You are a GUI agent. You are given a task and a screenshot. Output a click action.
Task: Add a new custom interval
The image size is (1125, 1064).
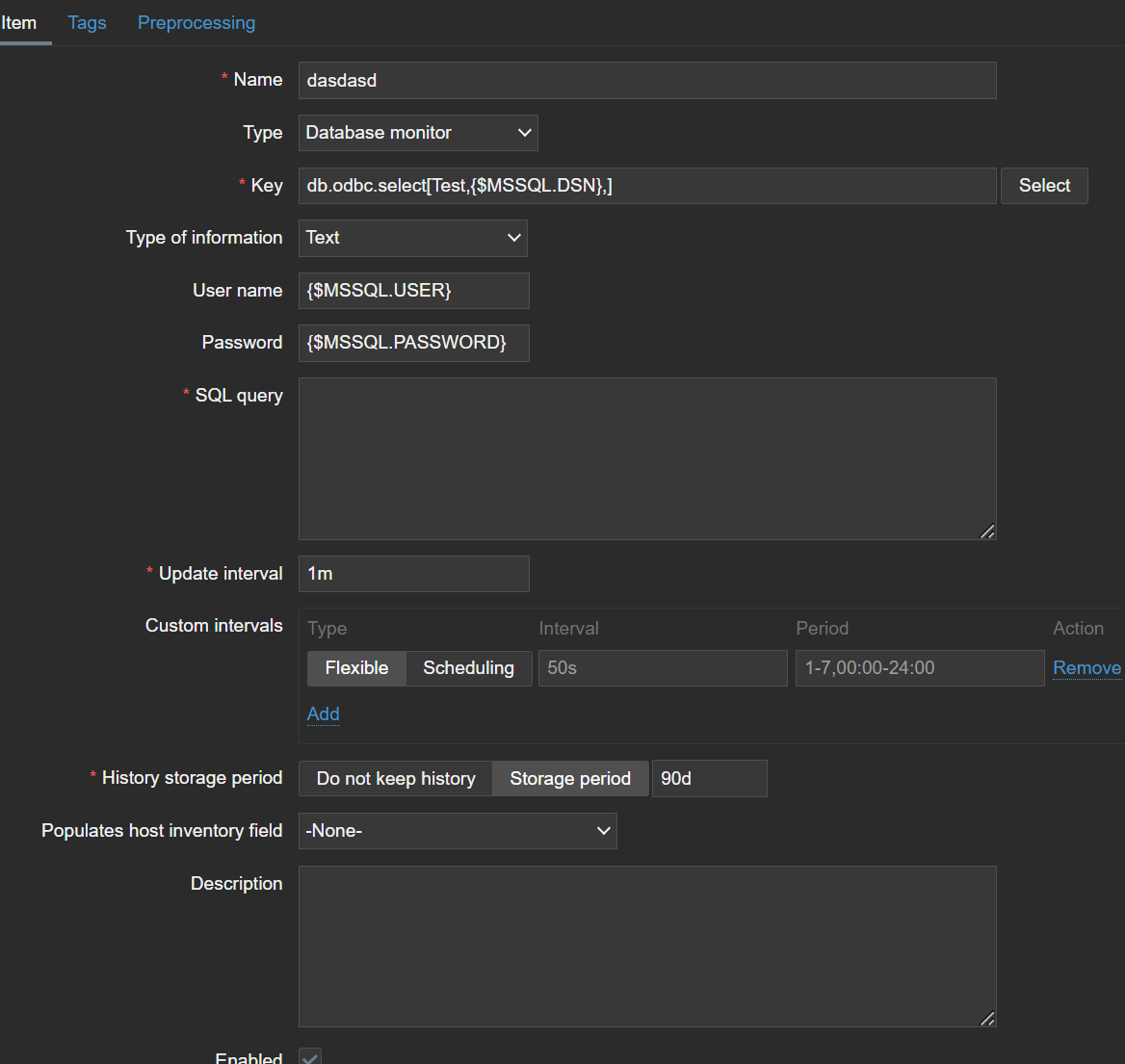pos(323,714)
